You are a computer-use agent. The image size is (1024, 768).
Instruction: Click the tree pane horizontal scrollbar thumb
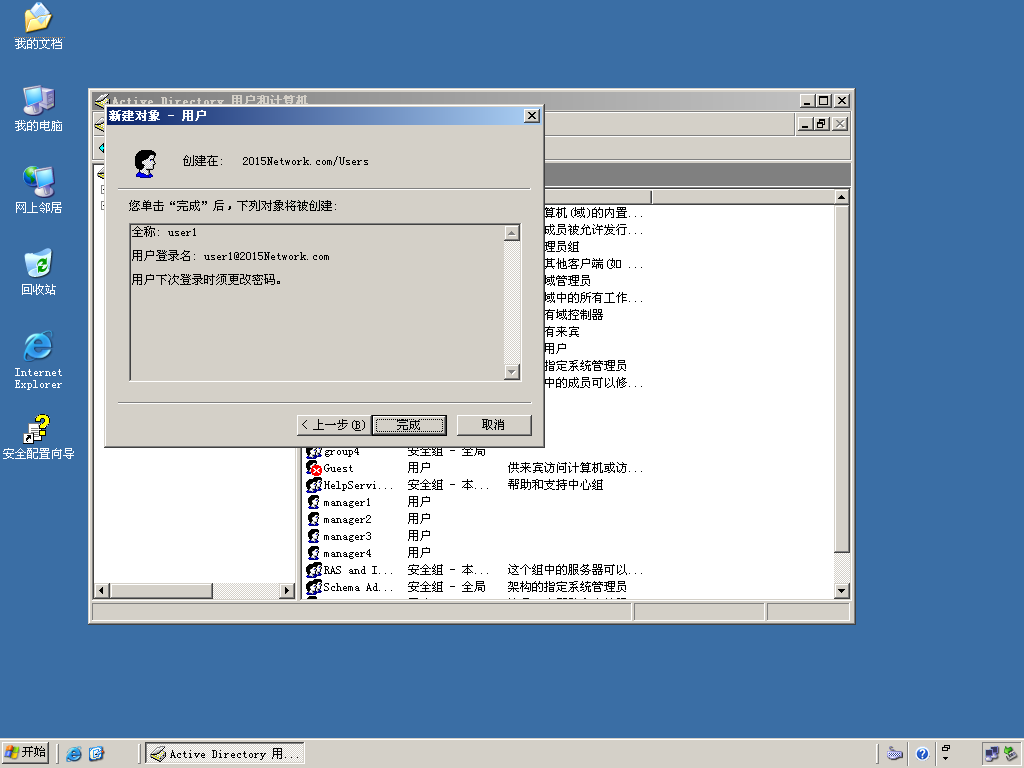click(161, 590)
